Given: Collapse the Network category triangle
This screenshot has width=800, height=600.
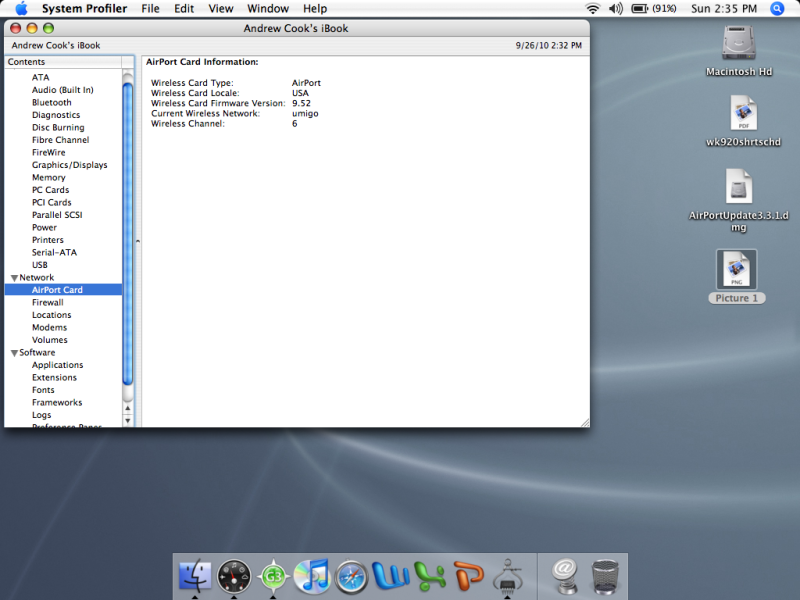Looking at the screenshot, I should click(14, 278).
